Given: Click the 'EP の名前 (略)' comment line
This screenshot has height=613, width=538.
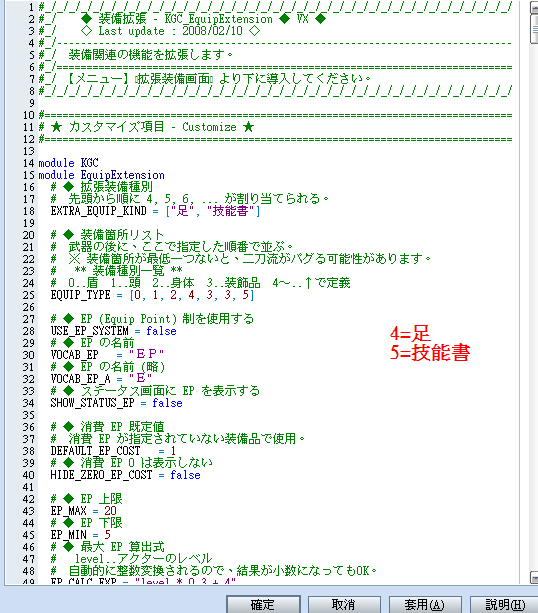Looking at the screenshot, I should [x=108, y=367].
